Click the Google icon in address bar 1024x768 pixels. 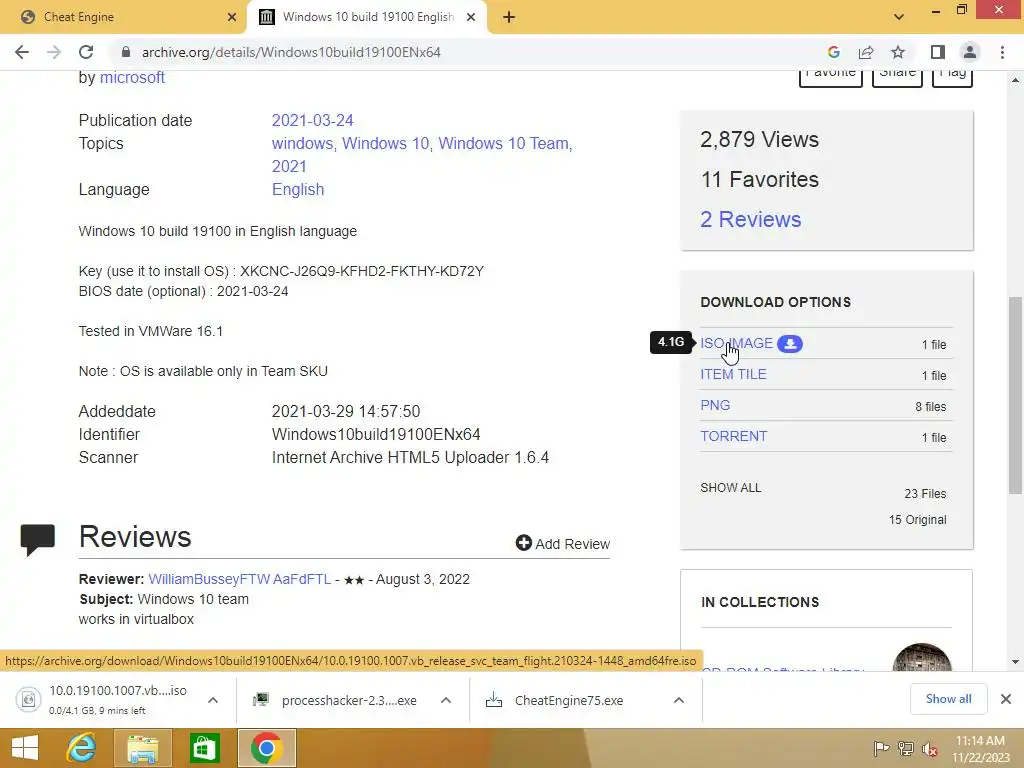(x=833, y=52)
